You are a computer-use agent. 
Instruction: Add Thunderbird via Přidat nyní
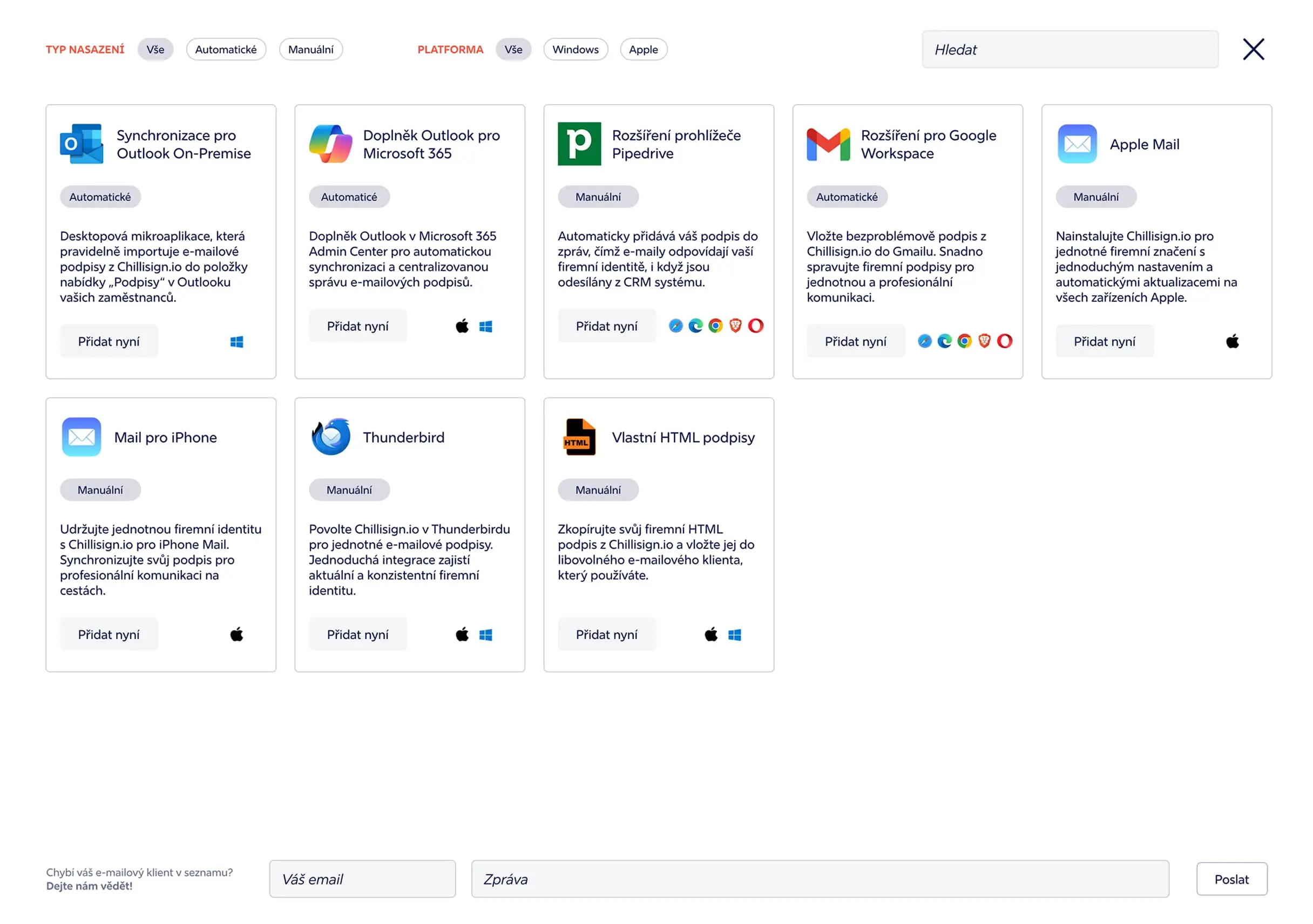coord(358,634)
